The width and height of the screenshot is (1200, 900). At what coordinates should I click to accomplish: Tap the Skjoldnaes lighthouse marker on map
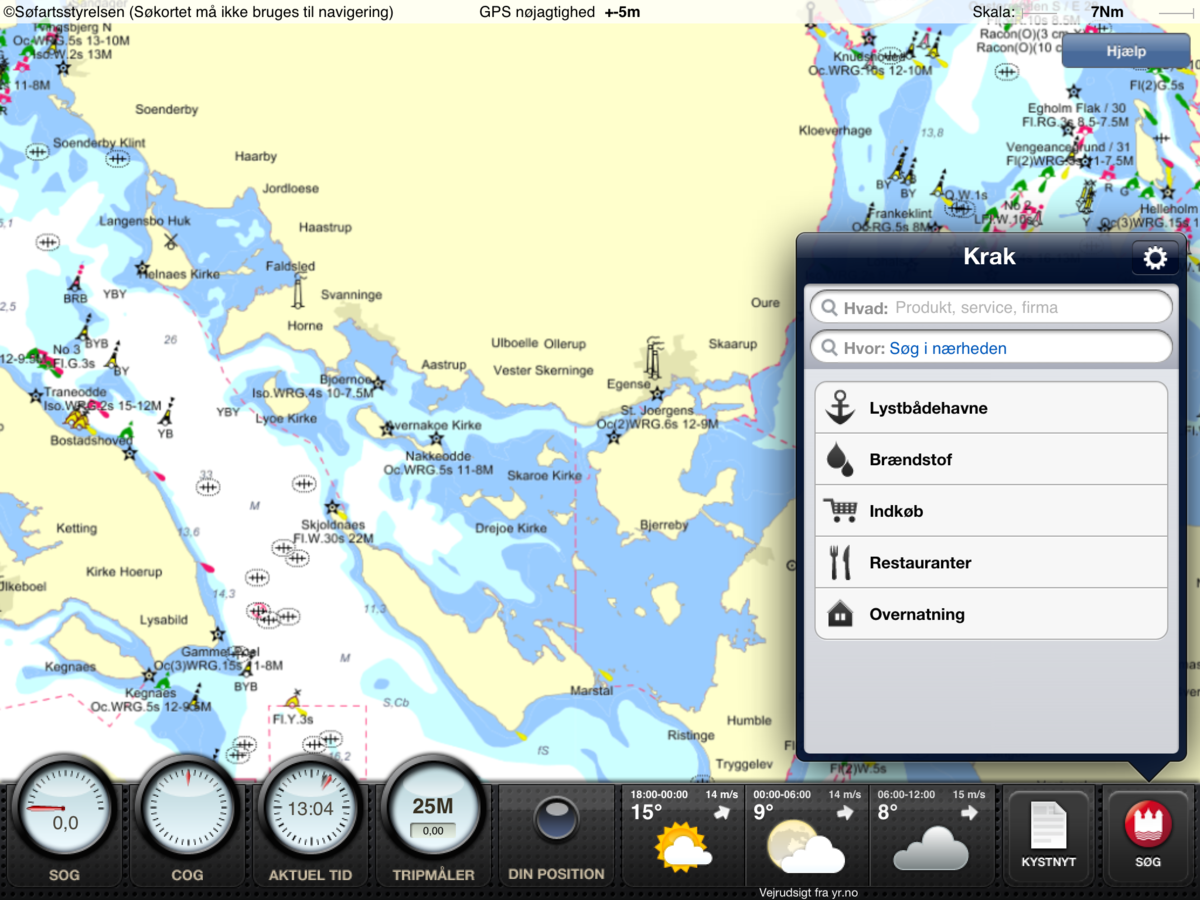332,508
